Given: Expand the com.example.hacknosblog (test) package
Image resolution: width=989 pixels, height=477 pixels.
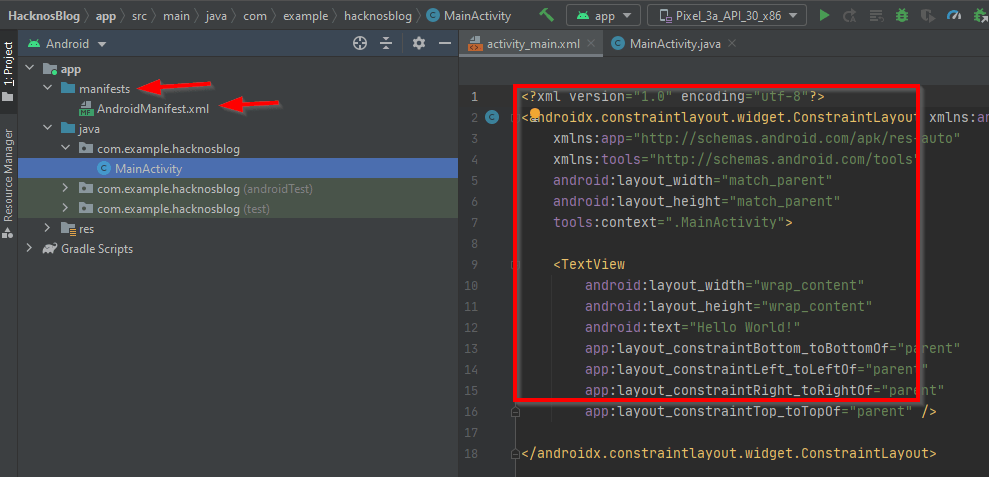Looking at the screenshot, I should pyautogui.click(x=66, y=208).
